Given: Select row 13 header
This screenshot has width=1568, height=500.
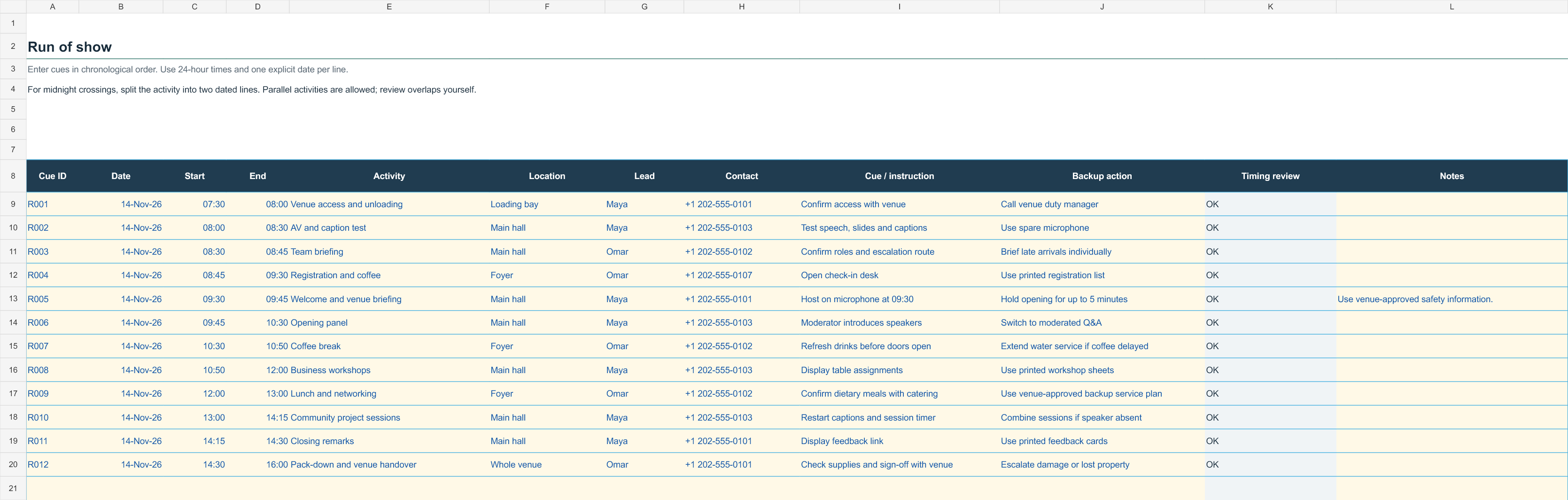Looking at the screenshot, I should pos(13,299).
